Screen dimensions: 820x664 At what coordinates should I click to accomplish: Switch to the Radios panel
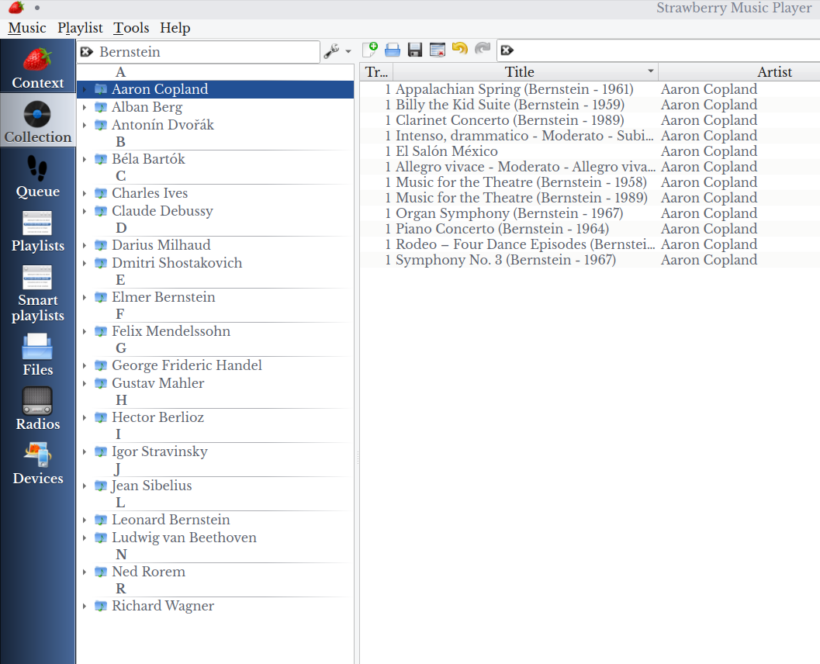click(37, 410)
